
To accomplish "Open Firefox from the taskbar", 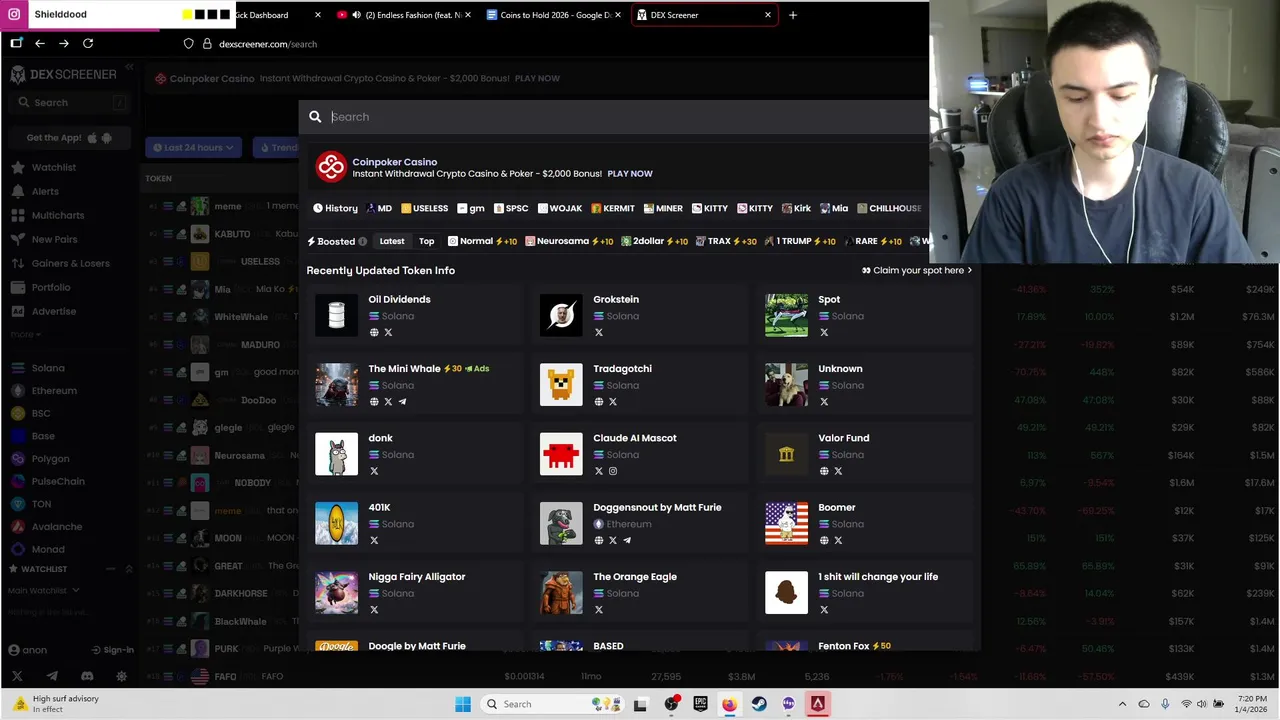I will coord(730,704).
